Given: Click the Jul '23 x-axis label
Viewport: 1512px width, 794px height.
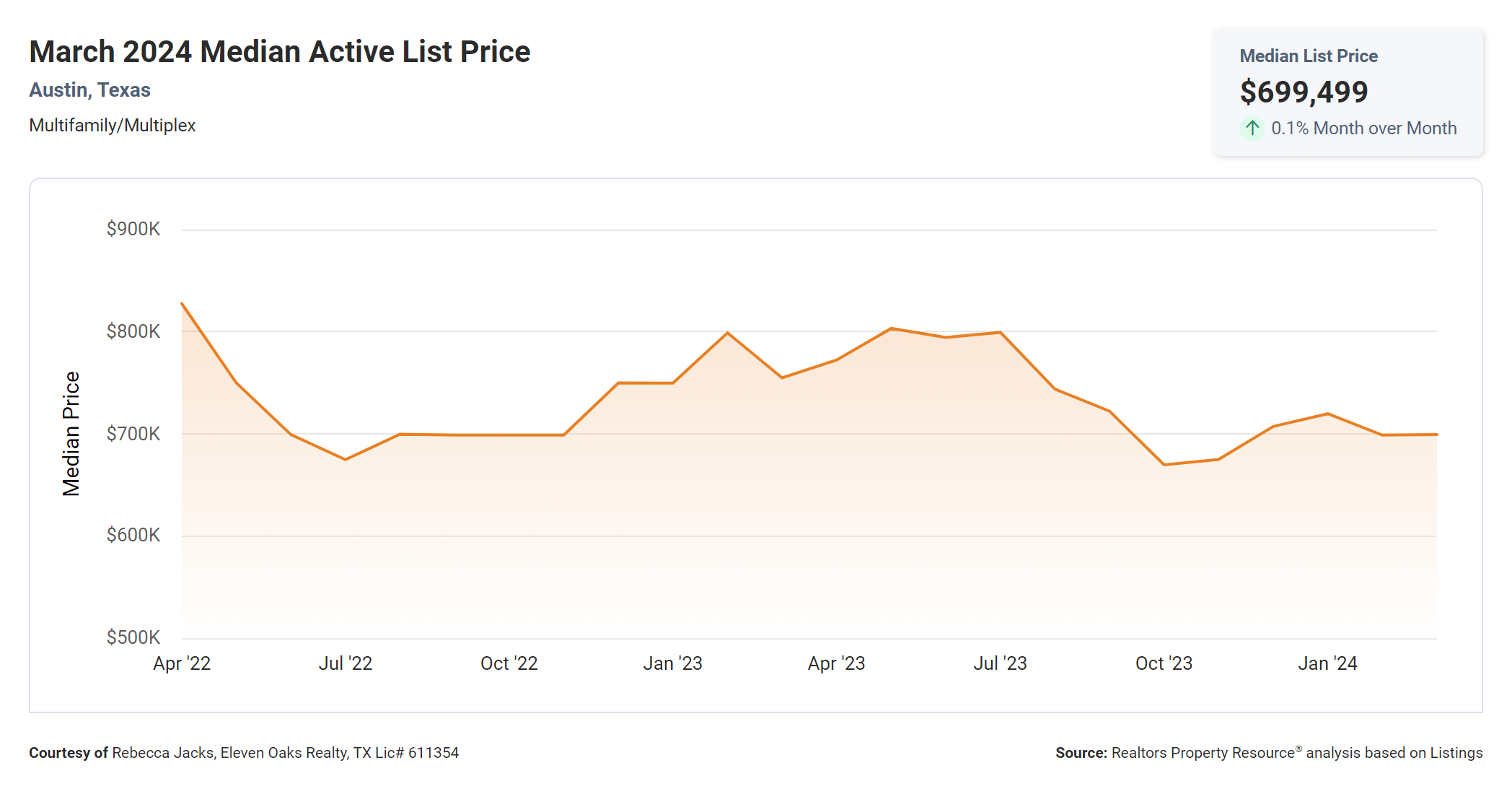Looking at the screenshot, I should tap(1000, 663).
